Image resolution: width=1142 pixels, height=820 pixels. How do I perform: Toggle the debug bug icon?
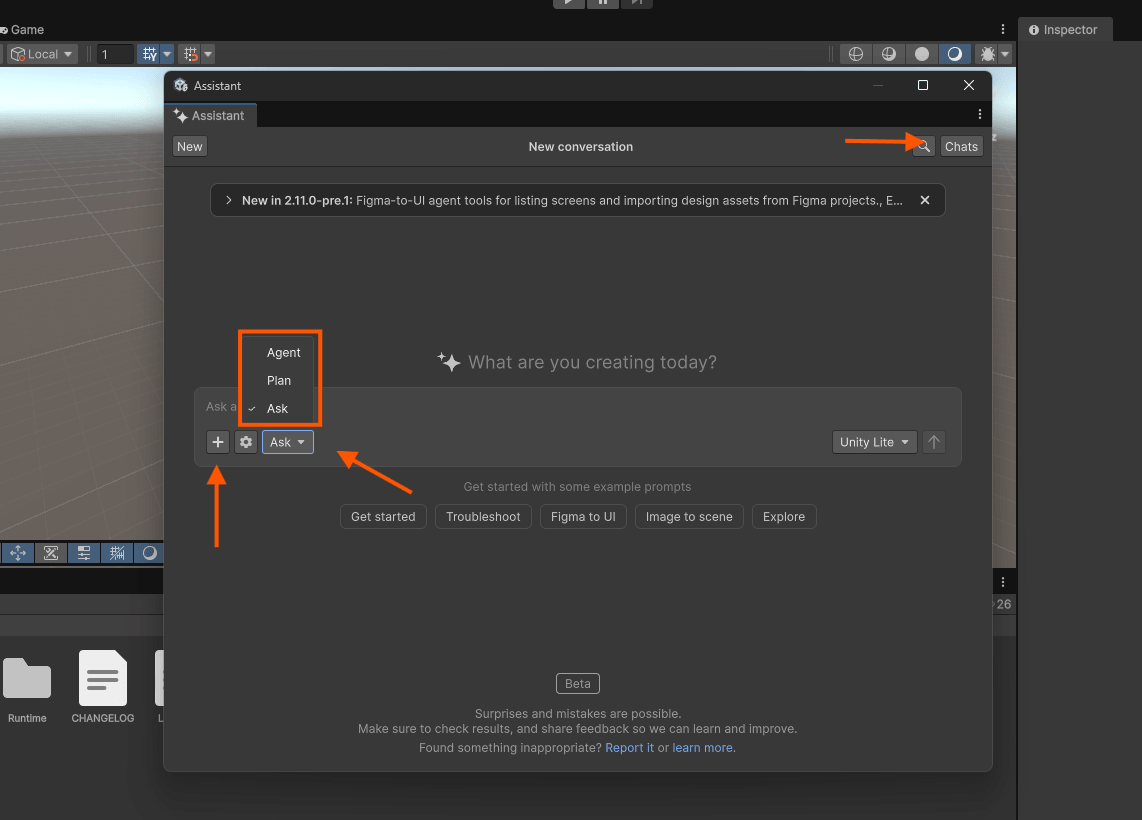coord(988,54)
